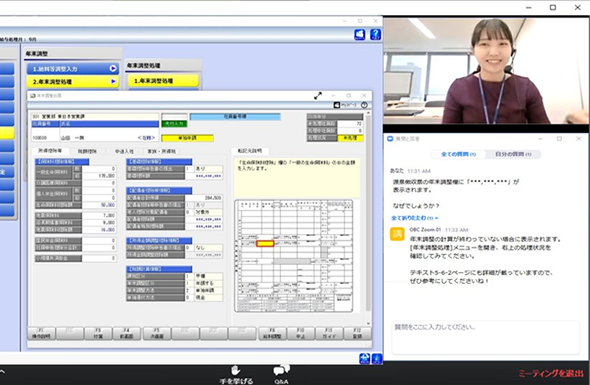Click bottom-right blue icon beside scrollbar corner
The height and width of the screenshot is (385, 590).
(377, 358)
